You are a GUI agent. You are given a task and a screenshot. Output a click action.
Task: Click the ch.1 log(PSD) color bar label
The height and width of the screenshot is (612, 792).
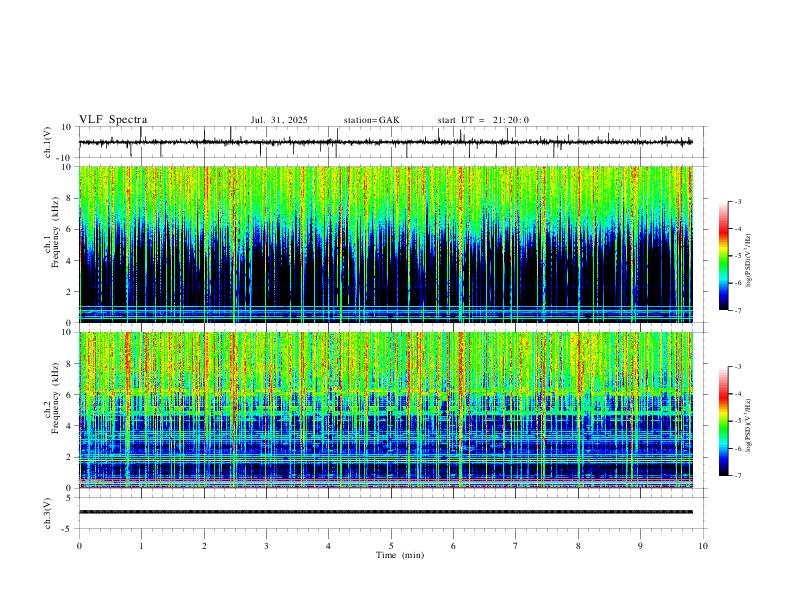(748, 261)
